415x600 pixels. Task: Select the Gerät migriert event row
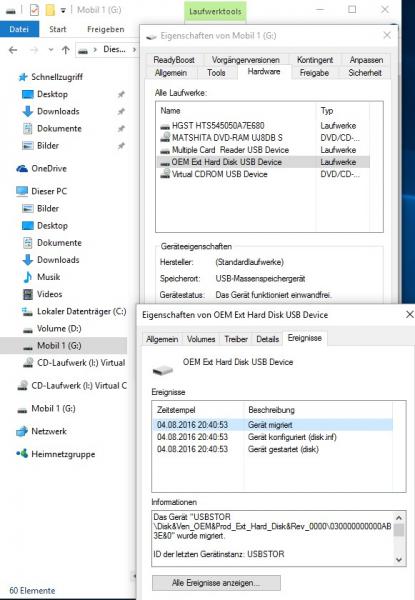pos(272,425)
